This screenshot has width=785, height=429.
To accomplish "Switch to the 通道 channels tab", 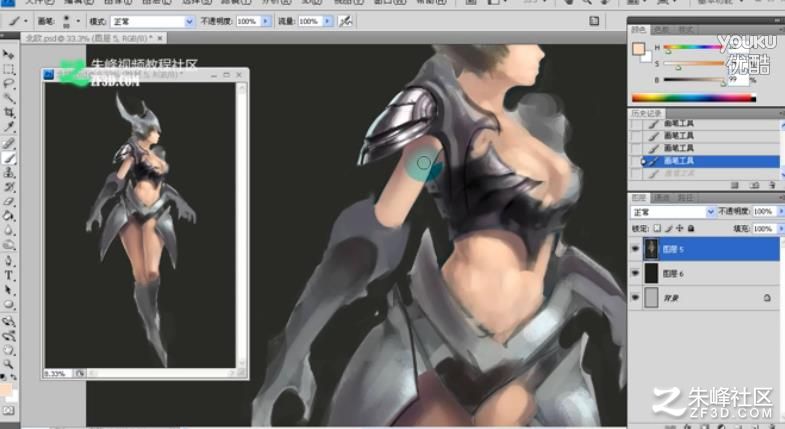I will pos(661,198).
